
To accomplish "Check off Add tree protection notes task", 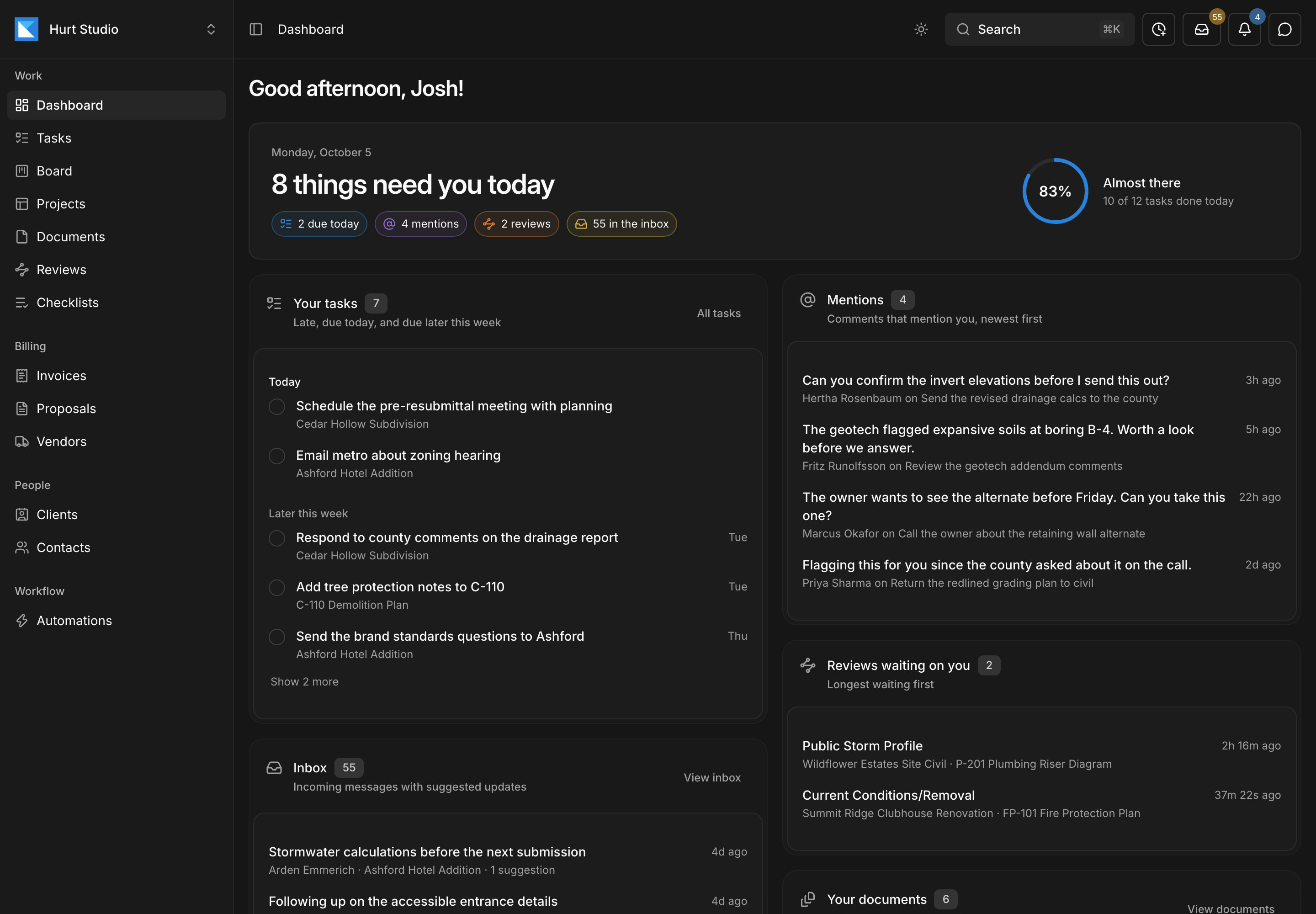I will [x=276, y=588].
